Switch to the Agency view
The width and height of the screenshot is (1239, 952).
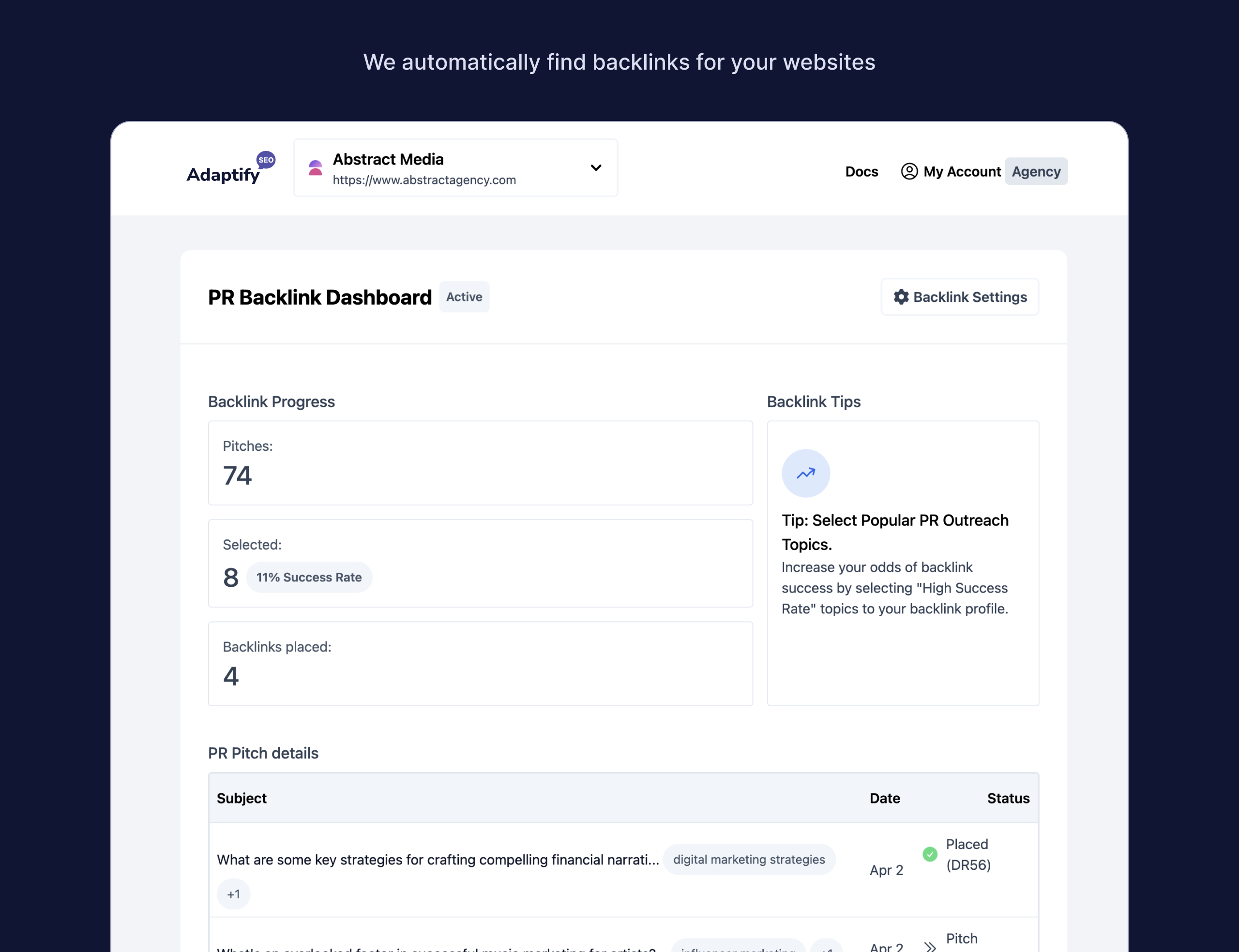pos(1036,171)
